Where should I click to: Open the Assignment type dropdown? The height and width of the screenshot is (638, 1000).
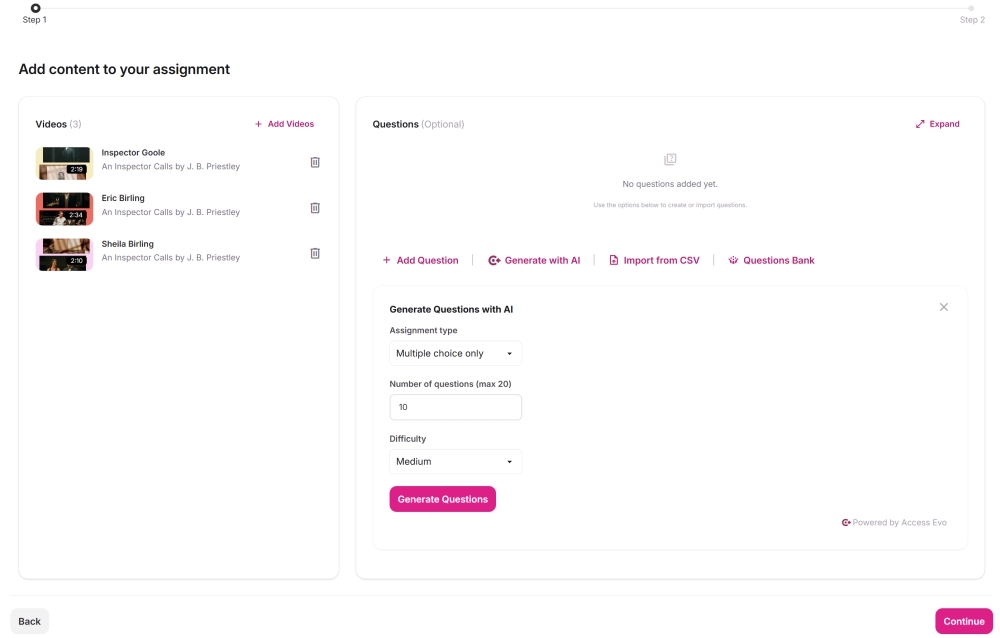[455, 352]
